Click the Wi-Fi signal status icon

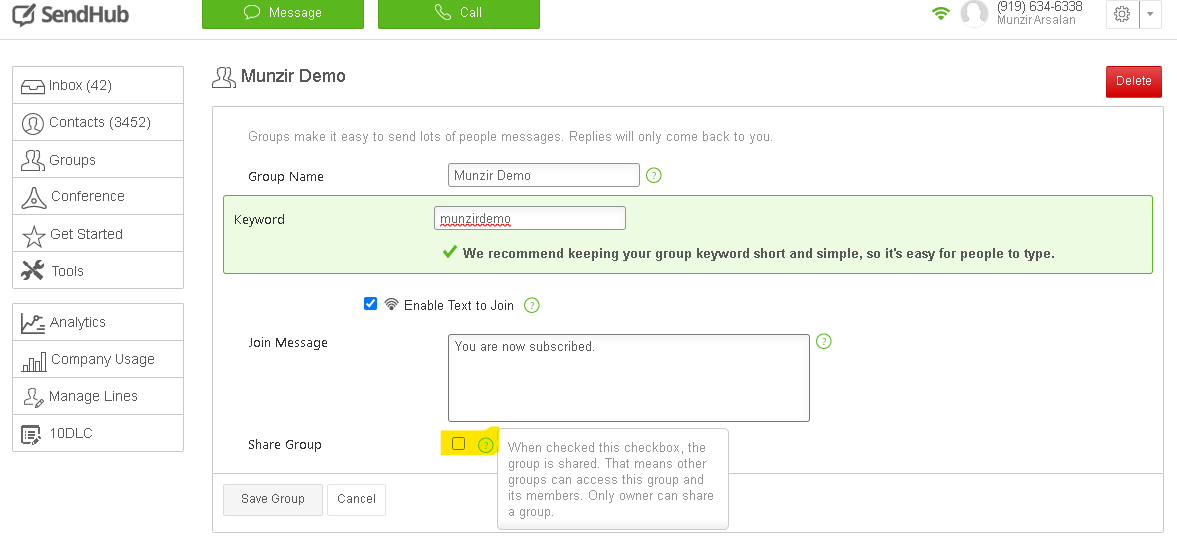pos(940,14)
